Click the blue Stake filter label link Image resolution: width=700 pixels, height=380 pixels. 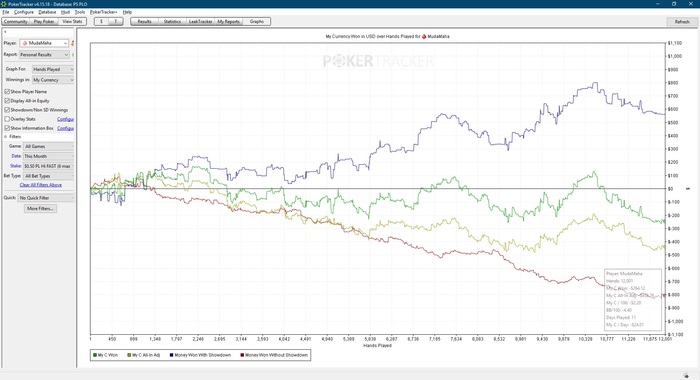(16, 166)
